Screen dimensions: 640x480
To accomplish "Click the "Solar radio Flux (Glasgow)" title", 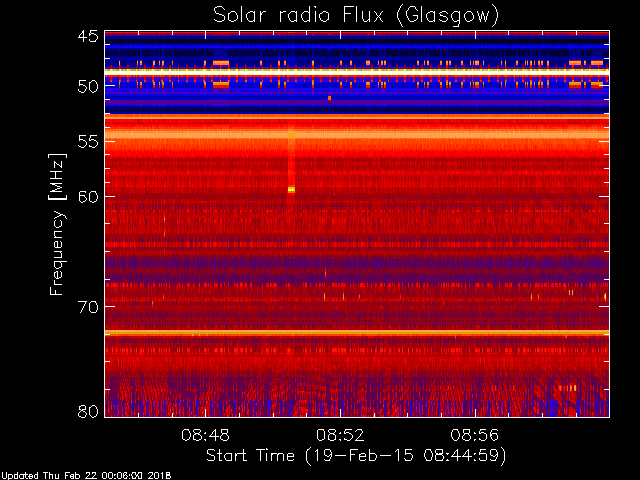I will [x=356, y=15].
